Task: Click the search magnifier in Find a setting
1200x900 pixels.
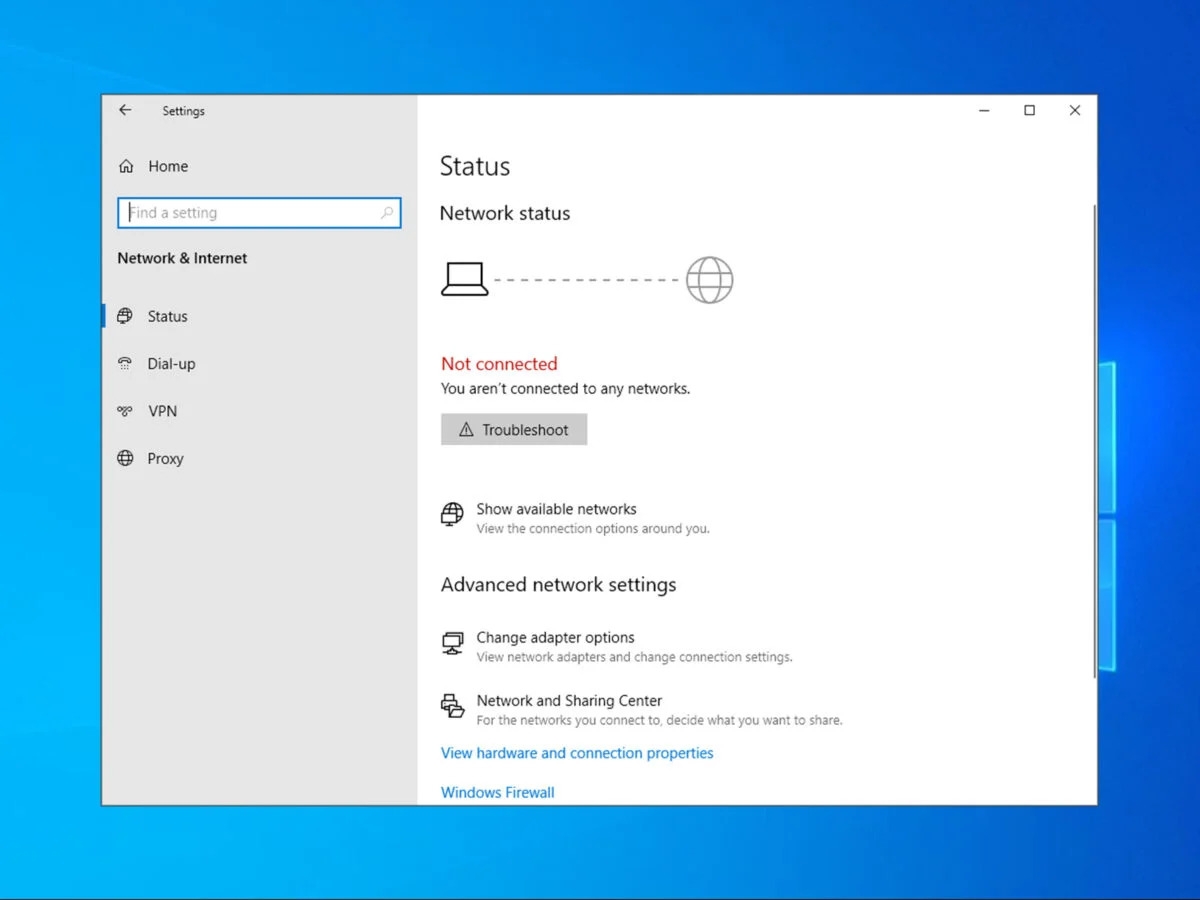Action: pyautogui.click(x=387, y=213)
